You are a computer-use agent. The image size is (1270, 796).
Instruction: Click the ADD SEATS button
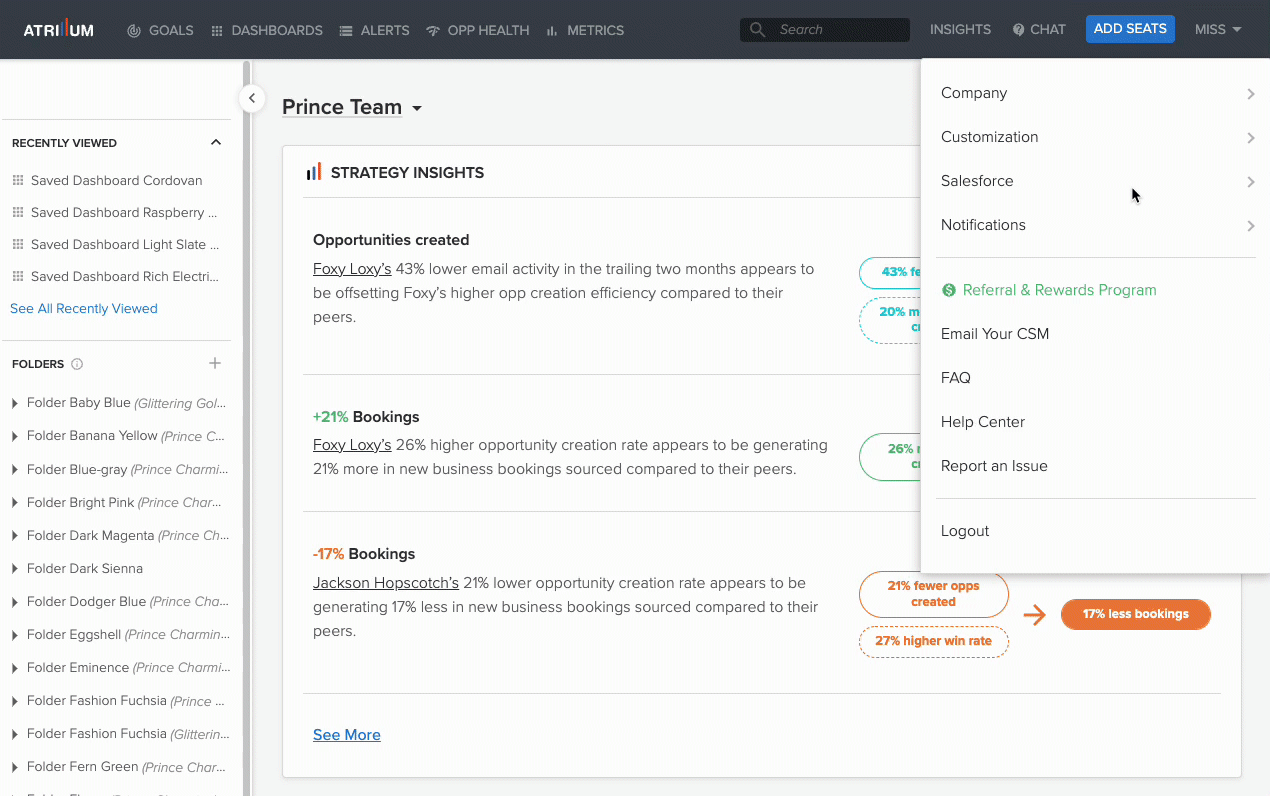1130,29
